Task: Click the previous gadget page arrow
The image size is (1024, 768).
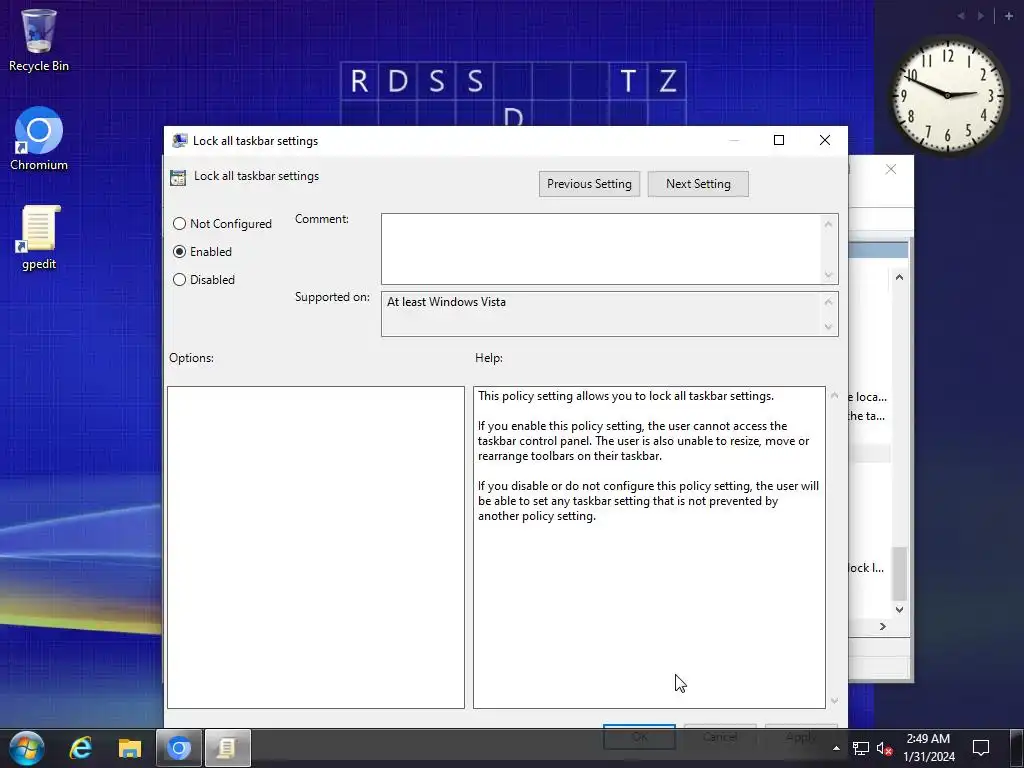Action: point(961,16)
